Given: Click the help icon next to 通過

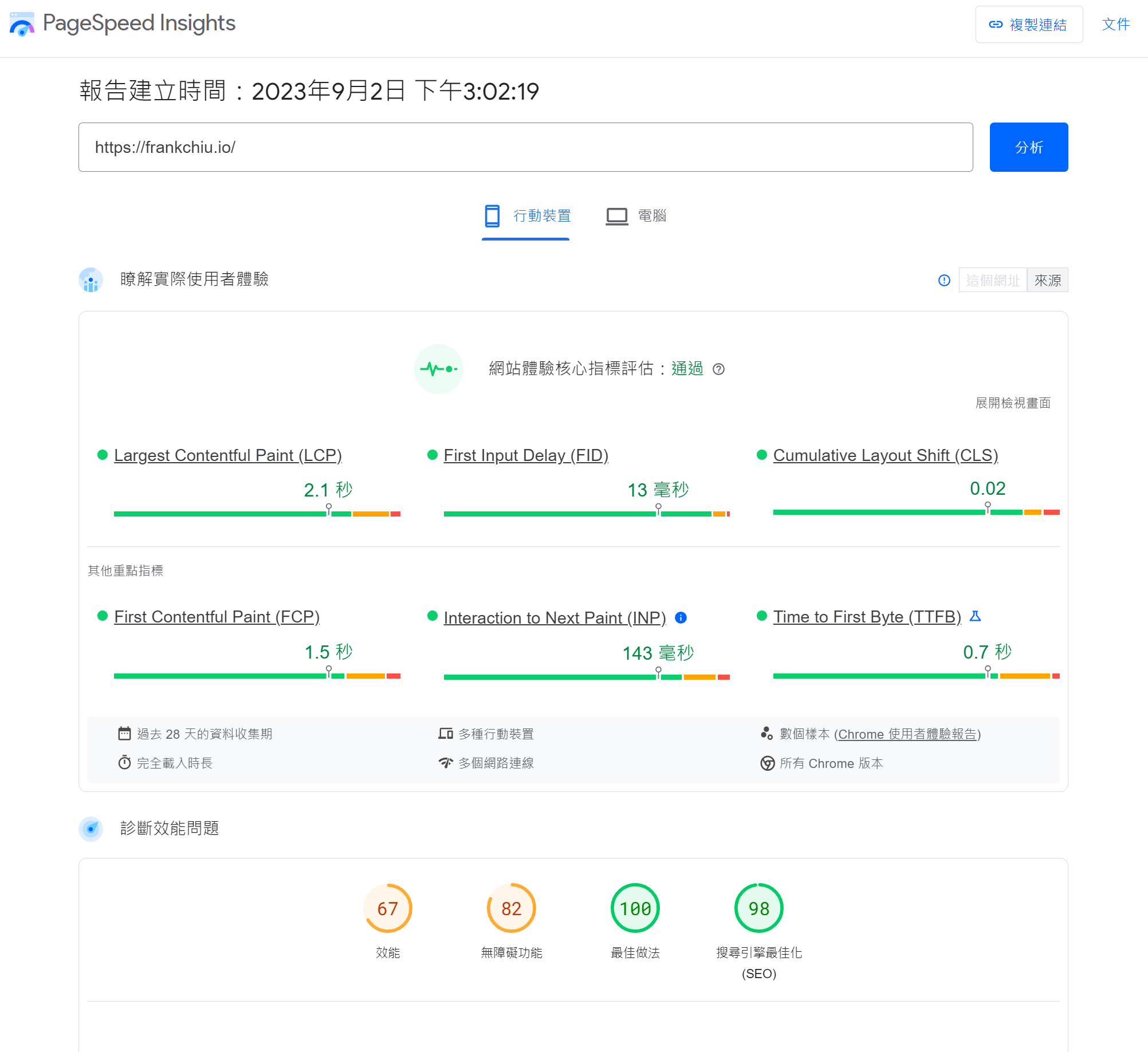Looking at the screenshot, I should point(718,369).
